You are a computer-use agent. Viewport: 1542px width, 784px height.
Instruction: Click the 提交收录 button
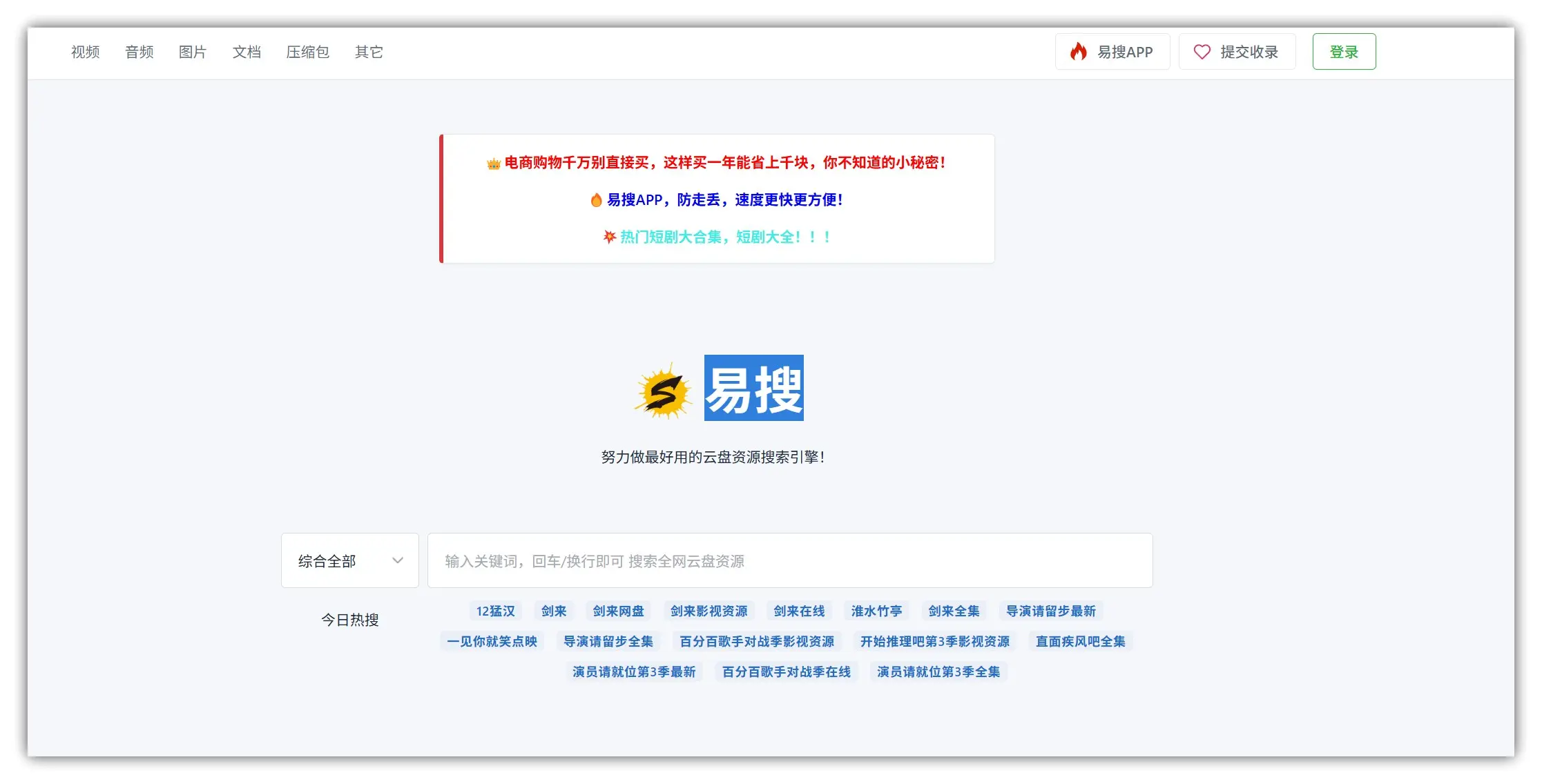(x=1237, y=52)
